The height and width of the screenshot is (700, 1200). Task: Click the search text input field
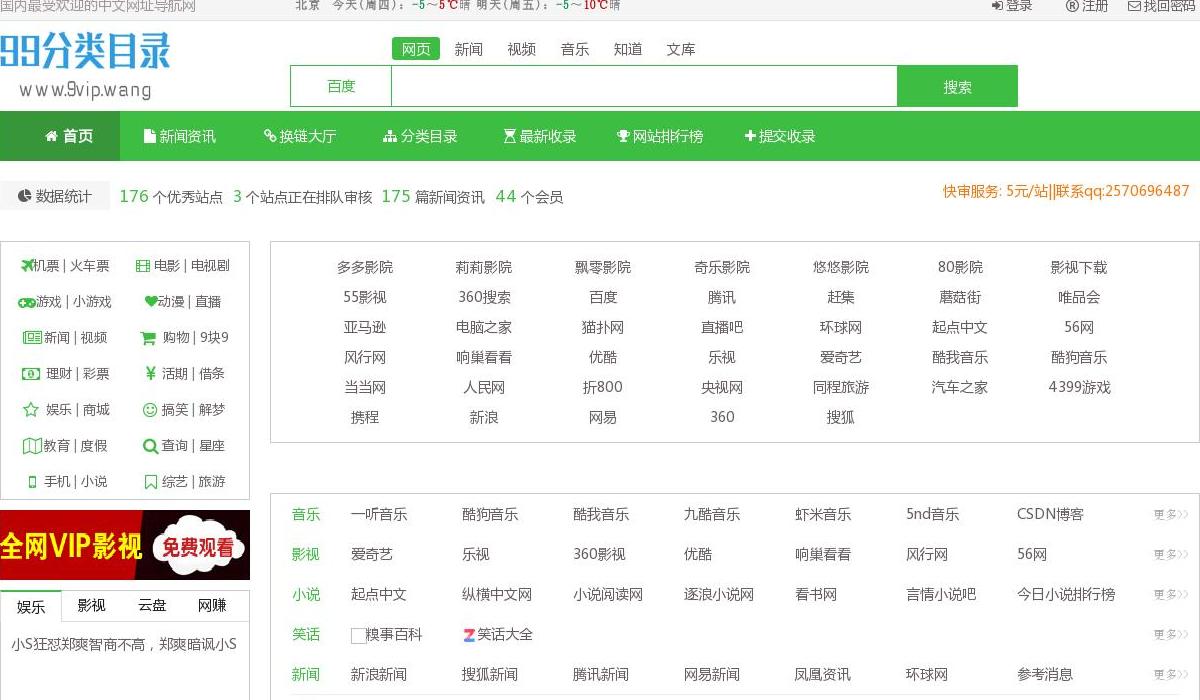click(x=644, y=86)
